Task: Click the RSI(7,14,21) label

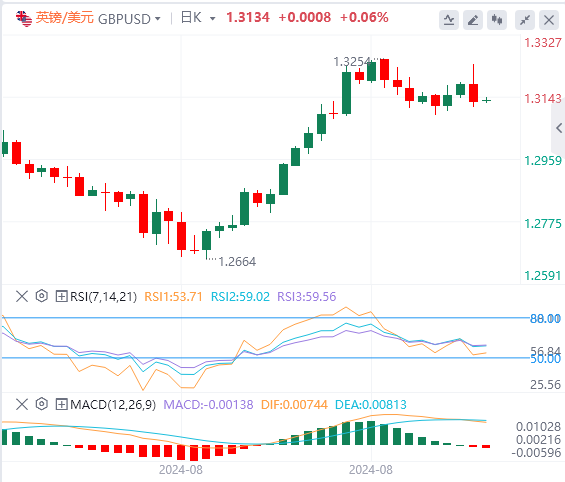Action: (103, 296)
